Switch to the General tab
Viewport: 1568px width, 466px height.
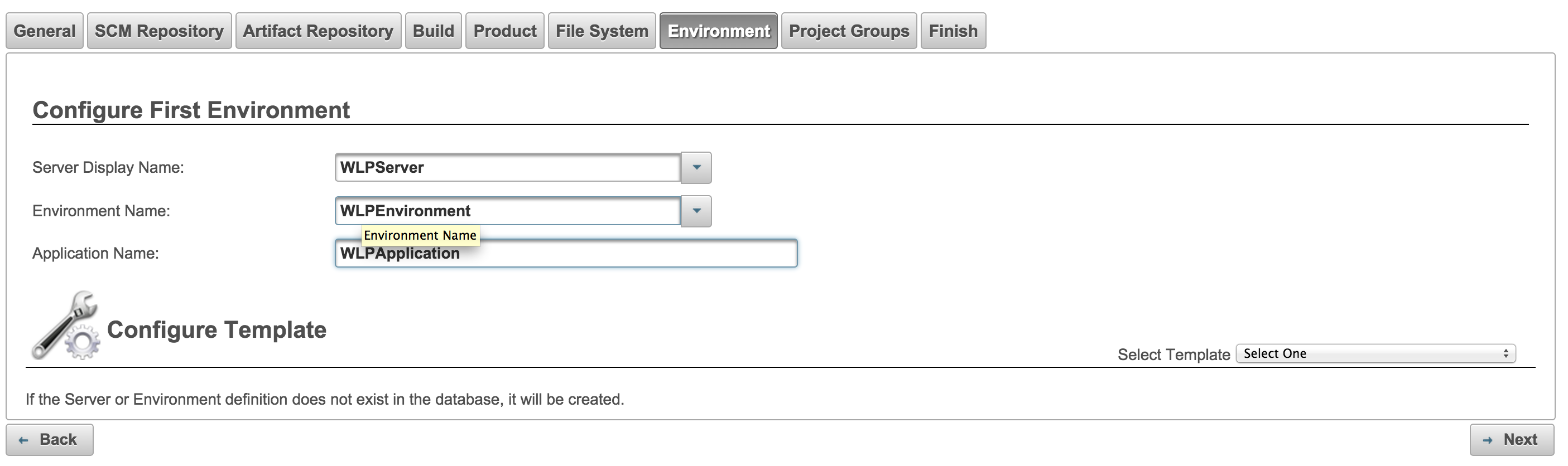(45, 31)
